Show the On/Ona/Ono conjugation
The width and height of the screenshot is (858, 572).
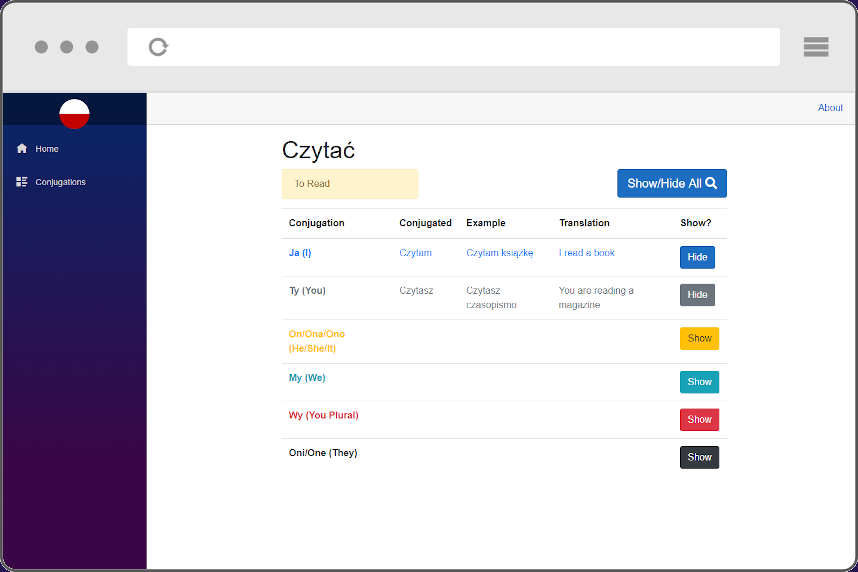[x=699, y=339]
